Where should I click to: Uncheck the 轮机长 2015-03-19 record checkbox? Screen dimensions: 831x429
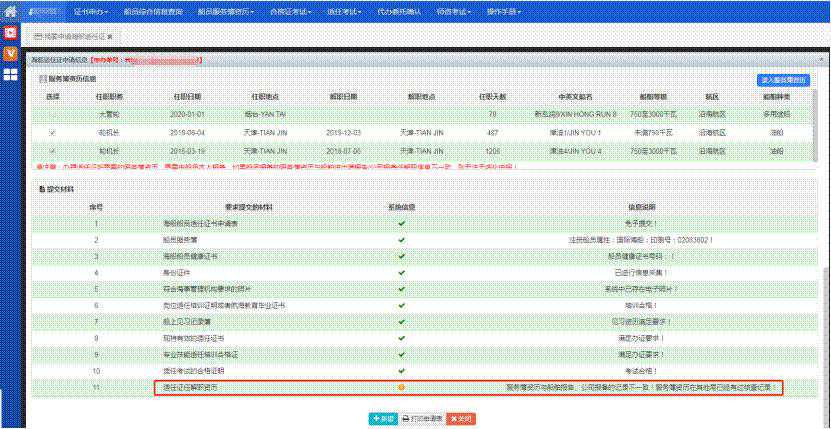(53, 150)
